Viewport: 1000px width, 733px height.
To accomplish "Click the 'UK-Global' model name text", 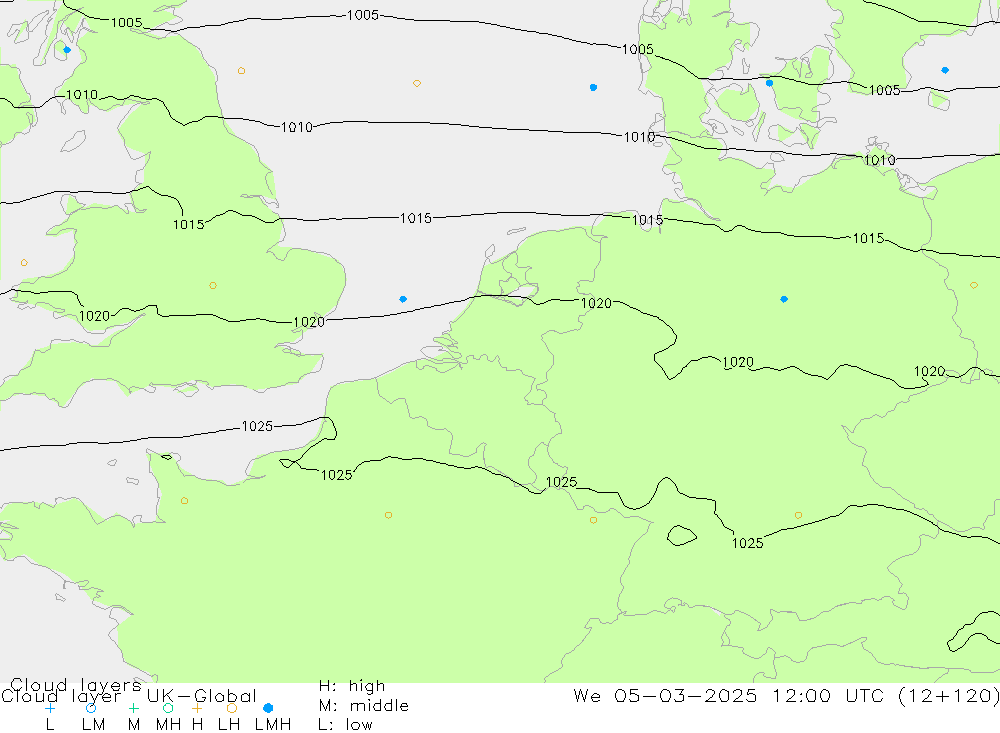I will 202,695.
